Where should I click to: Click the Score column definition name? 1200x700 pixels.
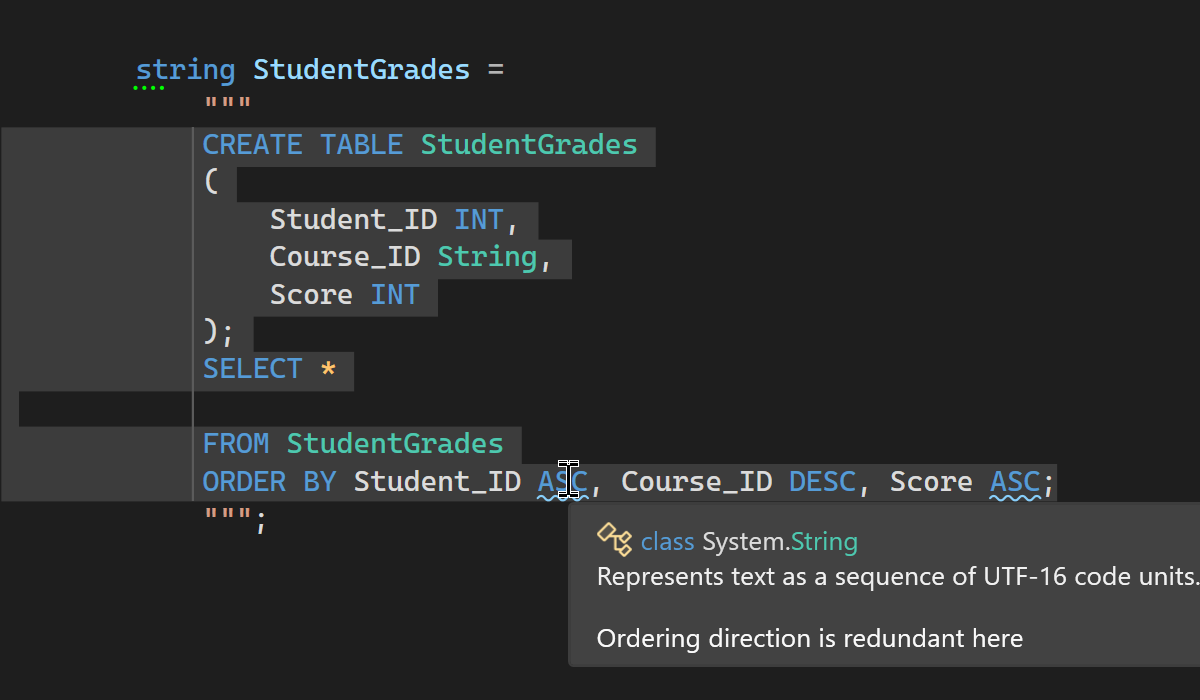pos(311,295)
